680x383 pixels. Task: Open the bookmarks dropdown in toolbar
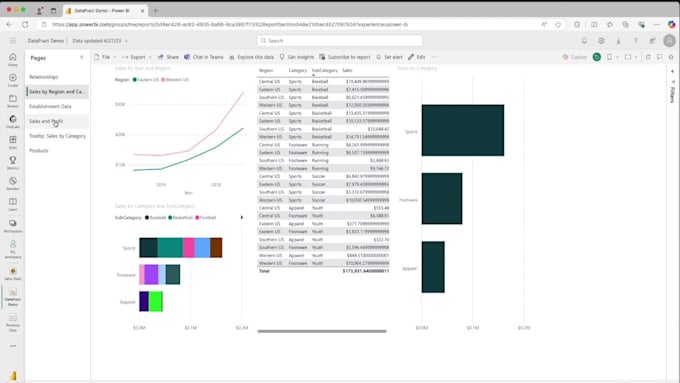click(x=612, y=57)
